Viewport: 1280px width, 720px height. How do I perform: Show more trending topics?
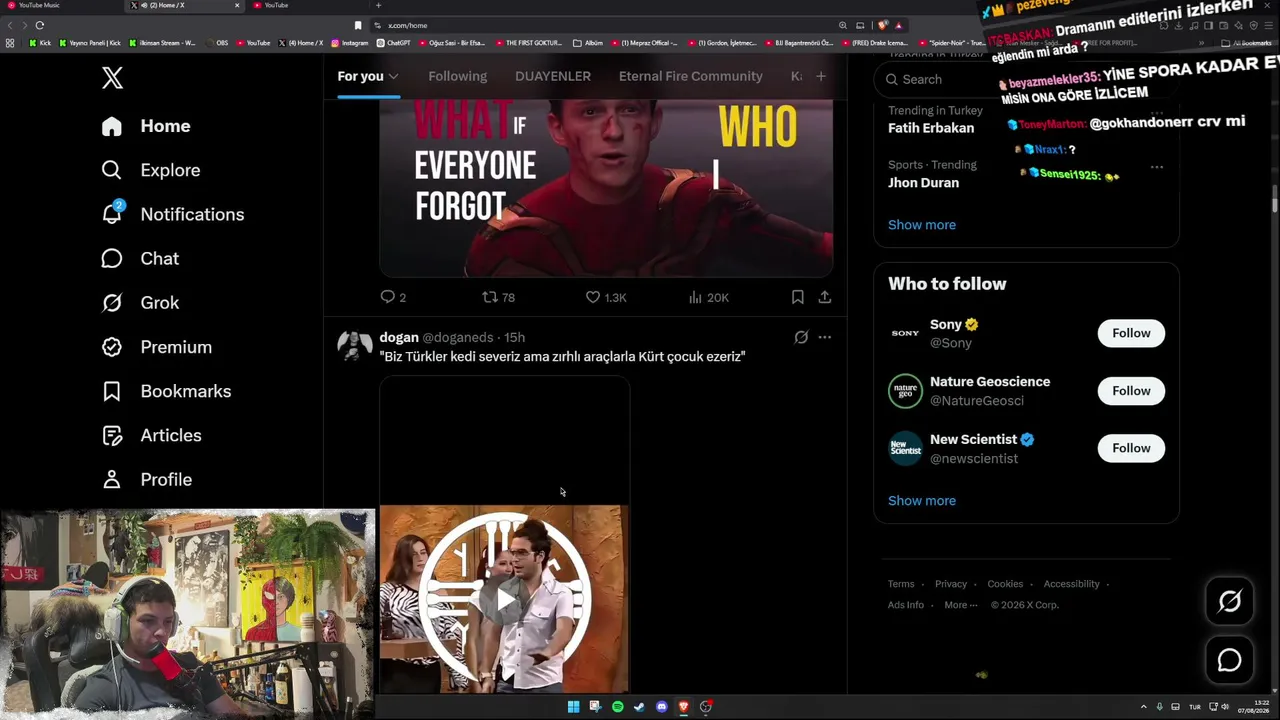pos(922,225)
